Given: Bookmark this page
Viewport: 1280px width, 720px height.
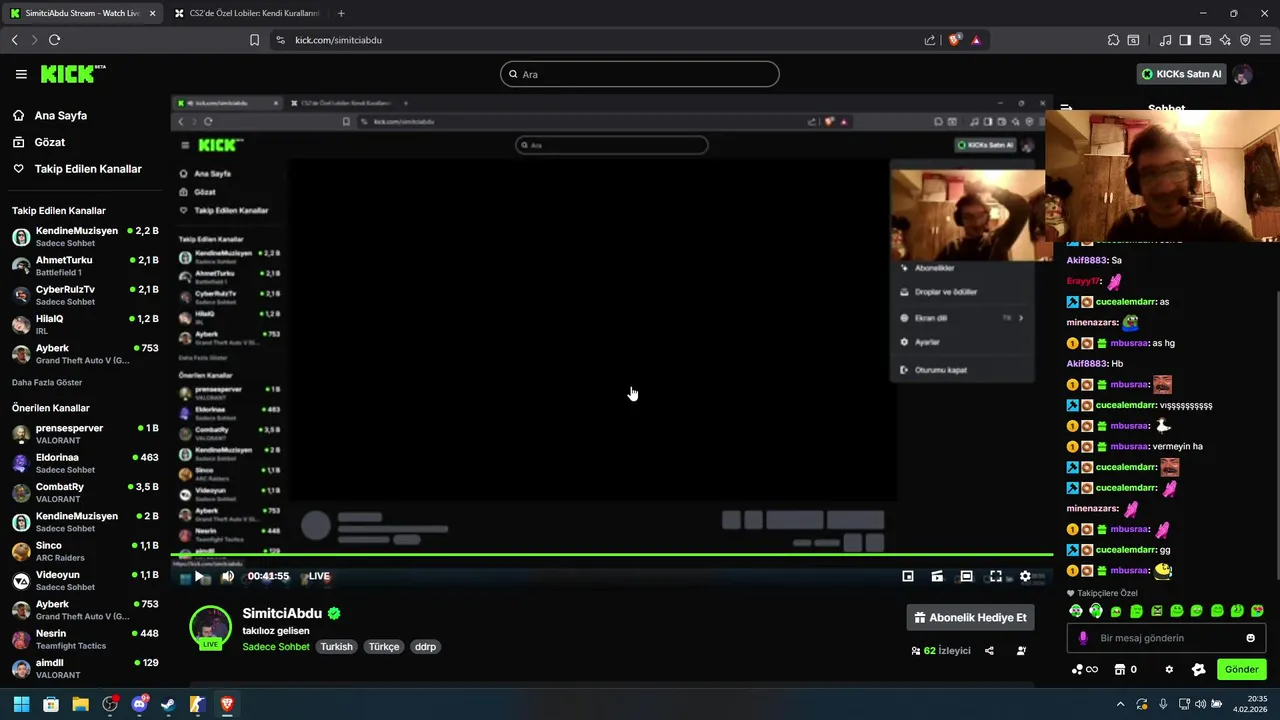Looking at the screenshot, I should (x=254, y=40).
